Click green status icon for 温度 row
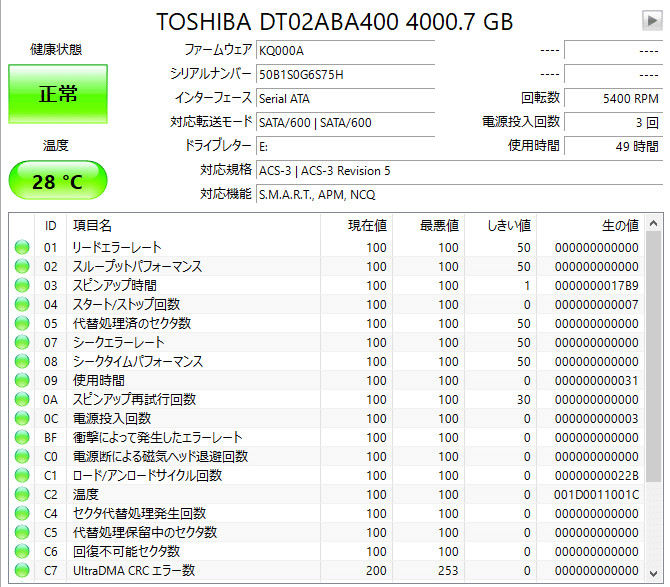Screen dimensions: 670x587 (22, 494)
